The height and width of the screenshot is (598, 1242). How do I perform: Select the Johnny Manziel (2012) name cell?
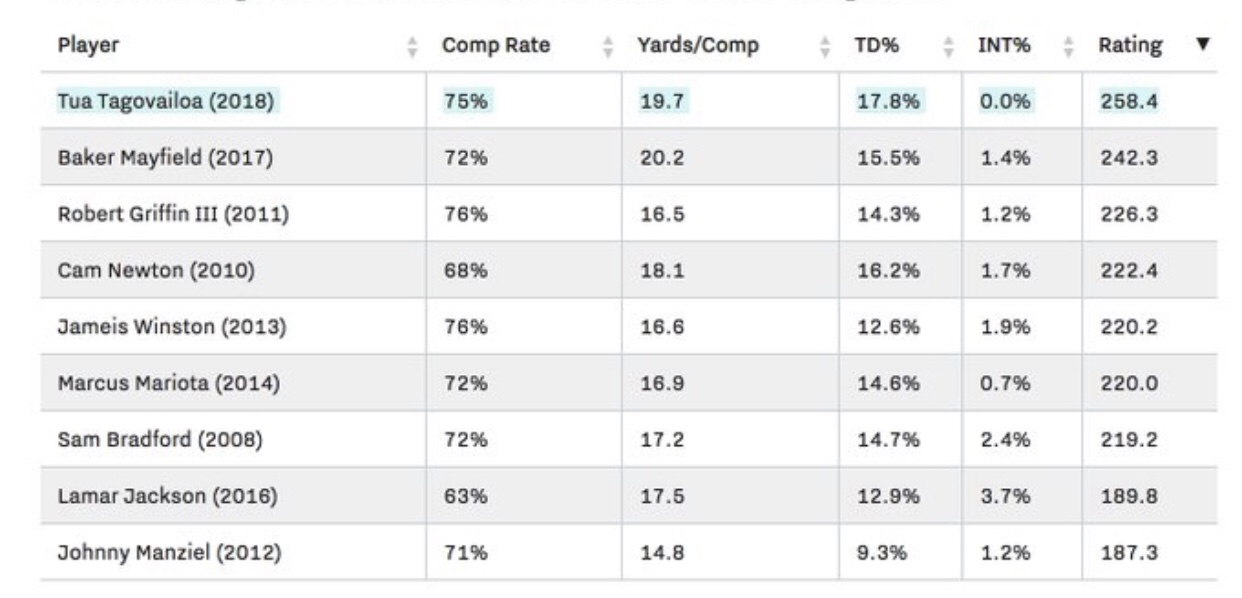169,552
